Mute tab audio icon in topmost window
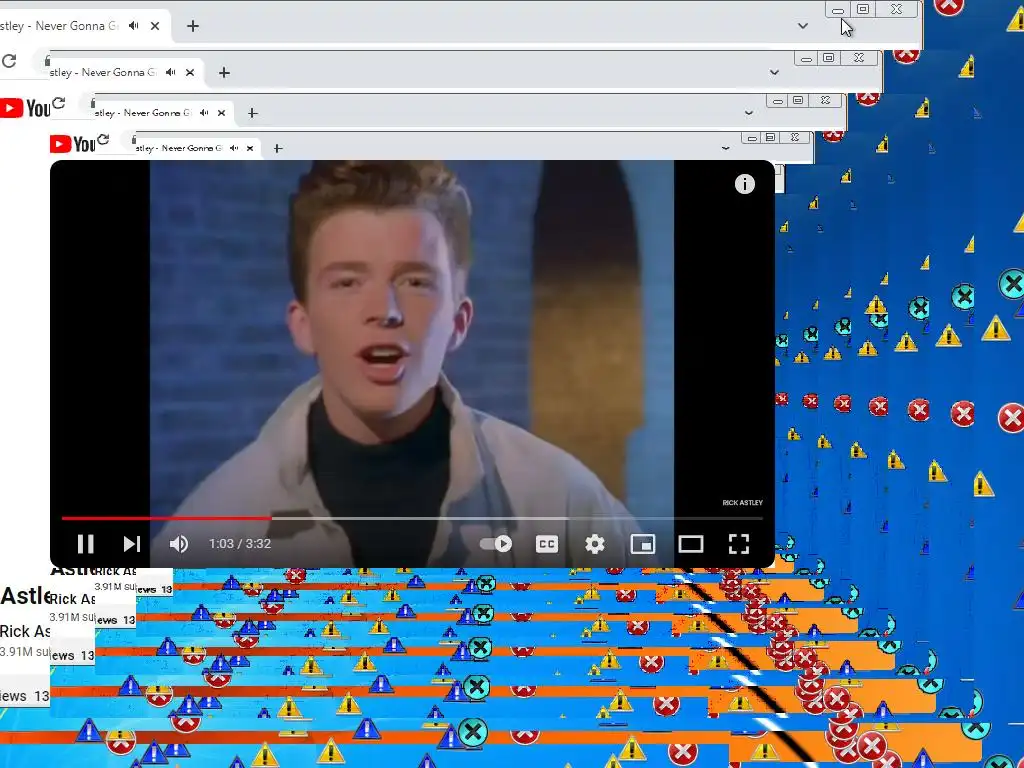 pyautogui.click(x=134, y=25)
